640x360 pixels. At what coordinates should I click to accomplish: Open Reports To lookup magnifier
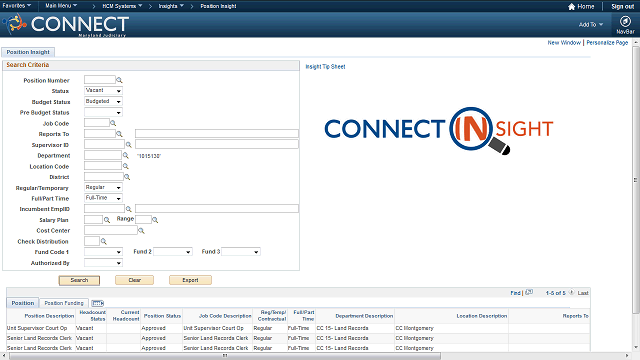[x=119, y=134]
